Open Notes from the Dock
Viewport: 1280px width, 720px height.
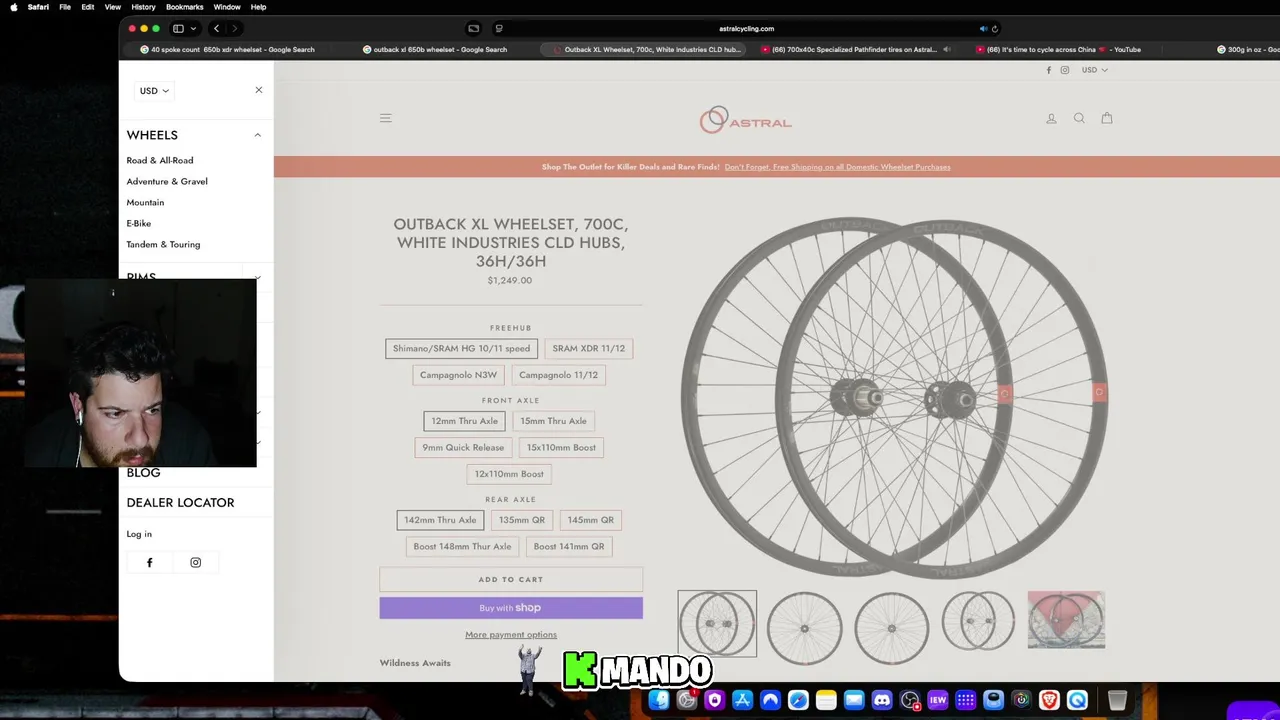[x=826, y=700]
